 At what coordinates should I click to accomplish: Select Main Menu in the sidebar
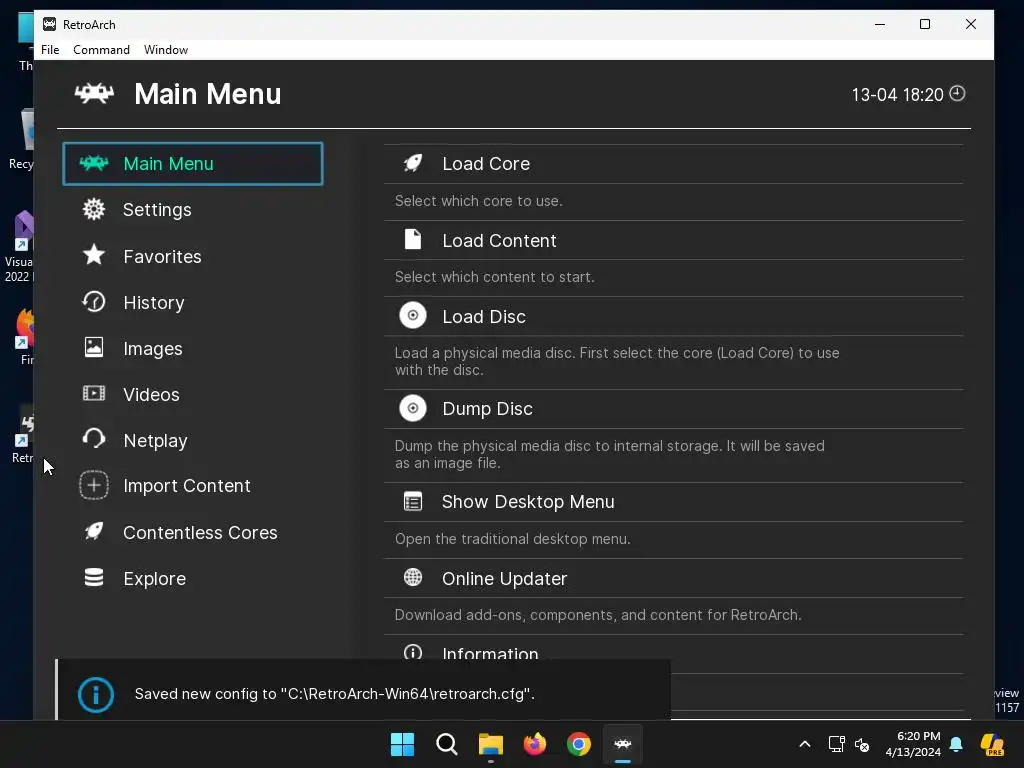click(193, 164)
